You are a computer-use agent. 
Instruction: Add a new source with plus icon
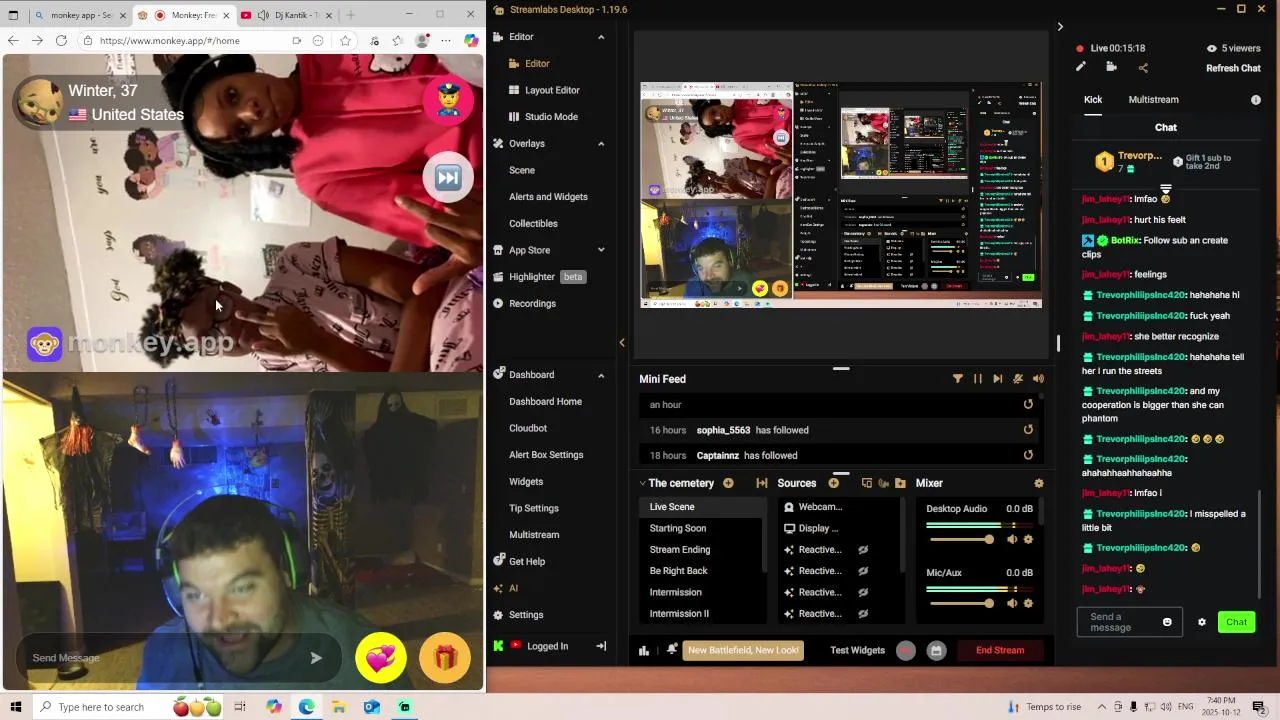click(833, 483)
